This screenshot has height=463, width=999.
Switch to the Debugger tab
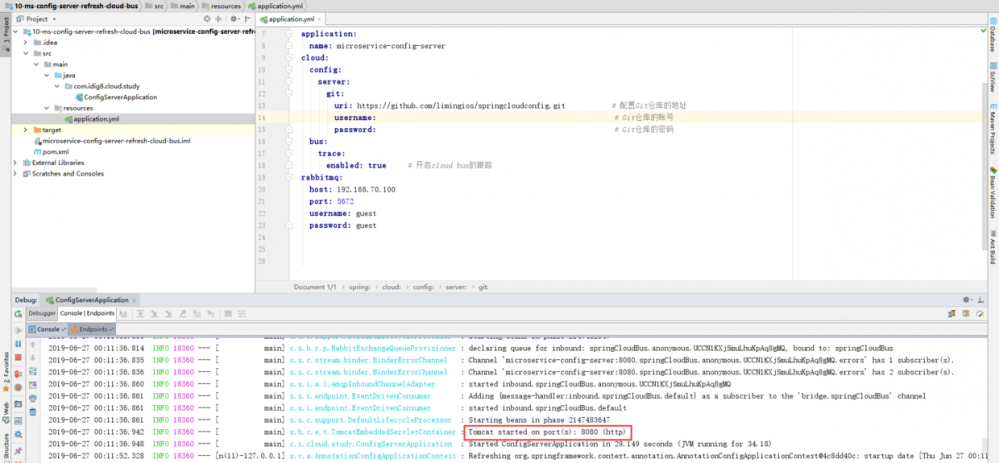(x=42, y=314)
